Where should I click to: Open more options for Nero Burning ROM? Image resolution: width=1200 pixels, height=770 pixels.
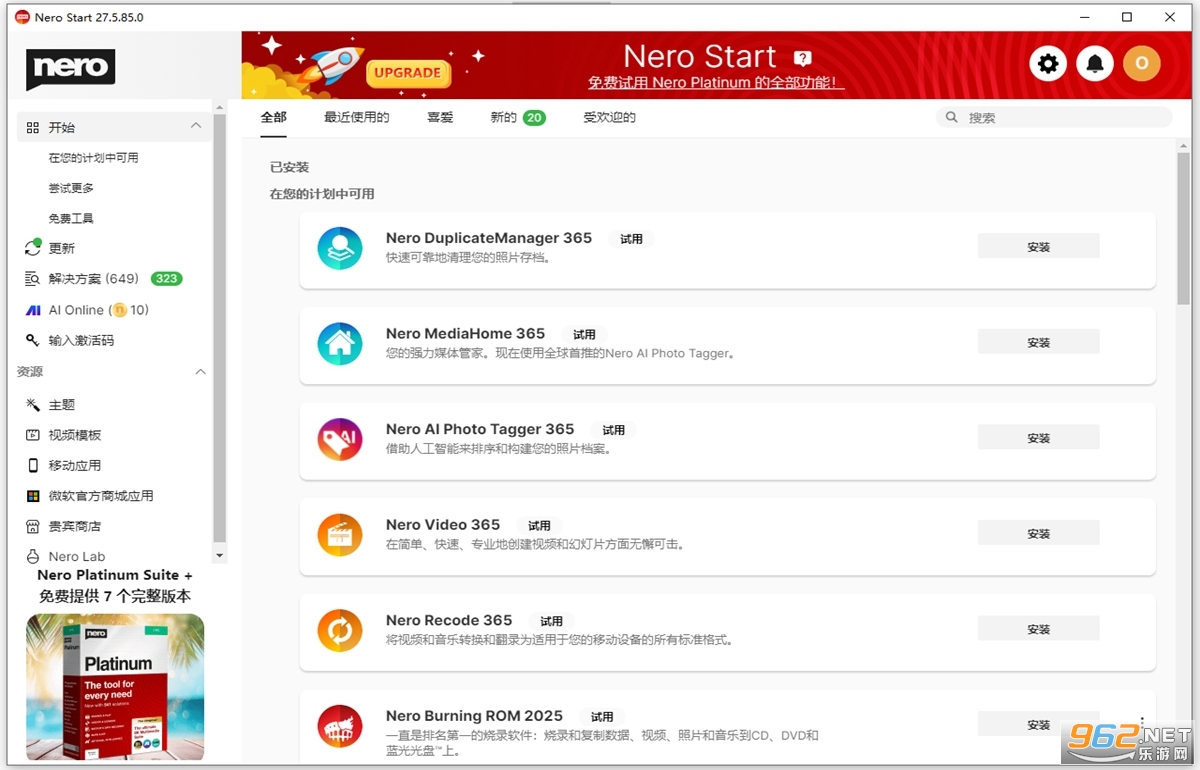[x=1142, y=722]
